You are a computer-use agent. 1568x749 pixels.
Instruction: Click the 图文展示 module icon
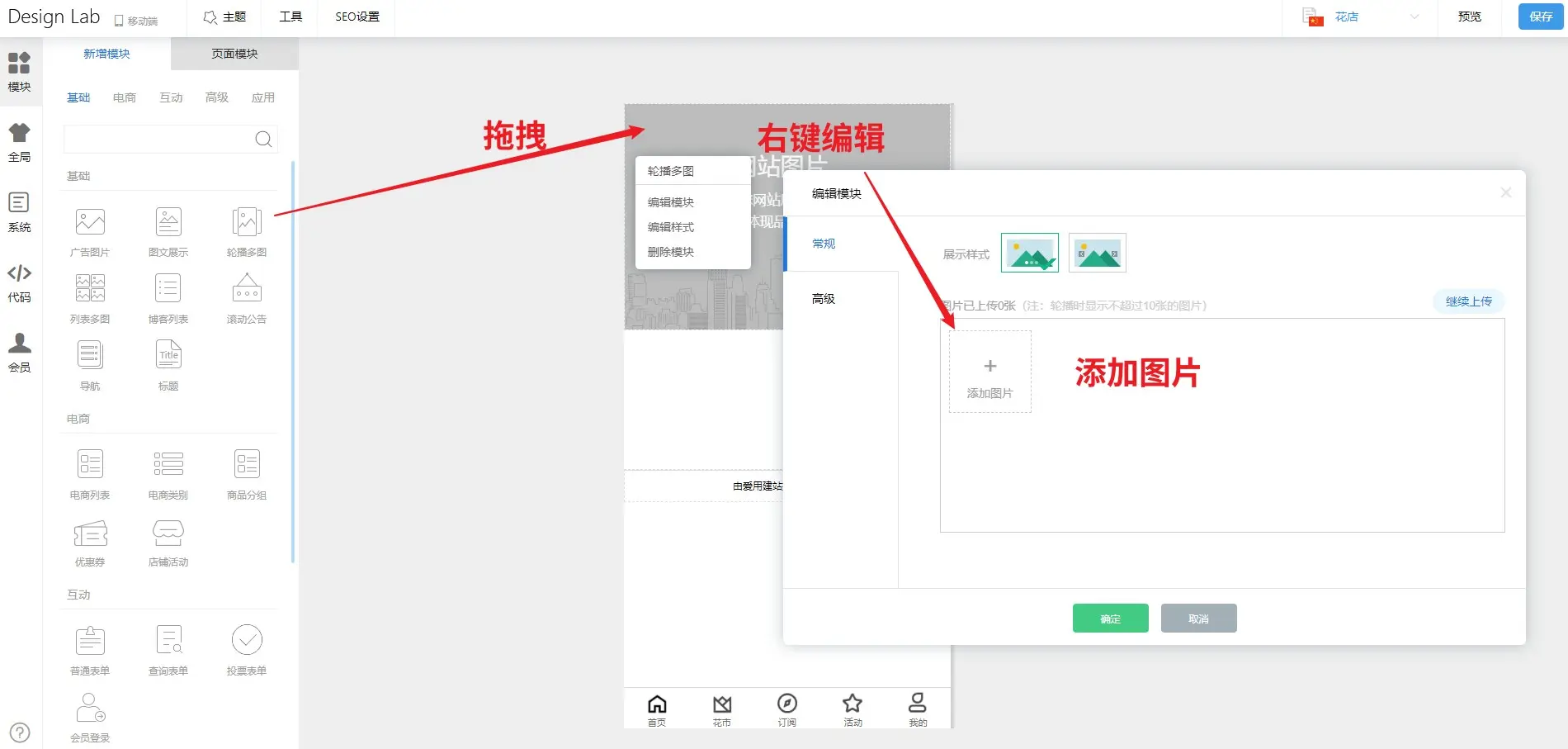(168, 222)
